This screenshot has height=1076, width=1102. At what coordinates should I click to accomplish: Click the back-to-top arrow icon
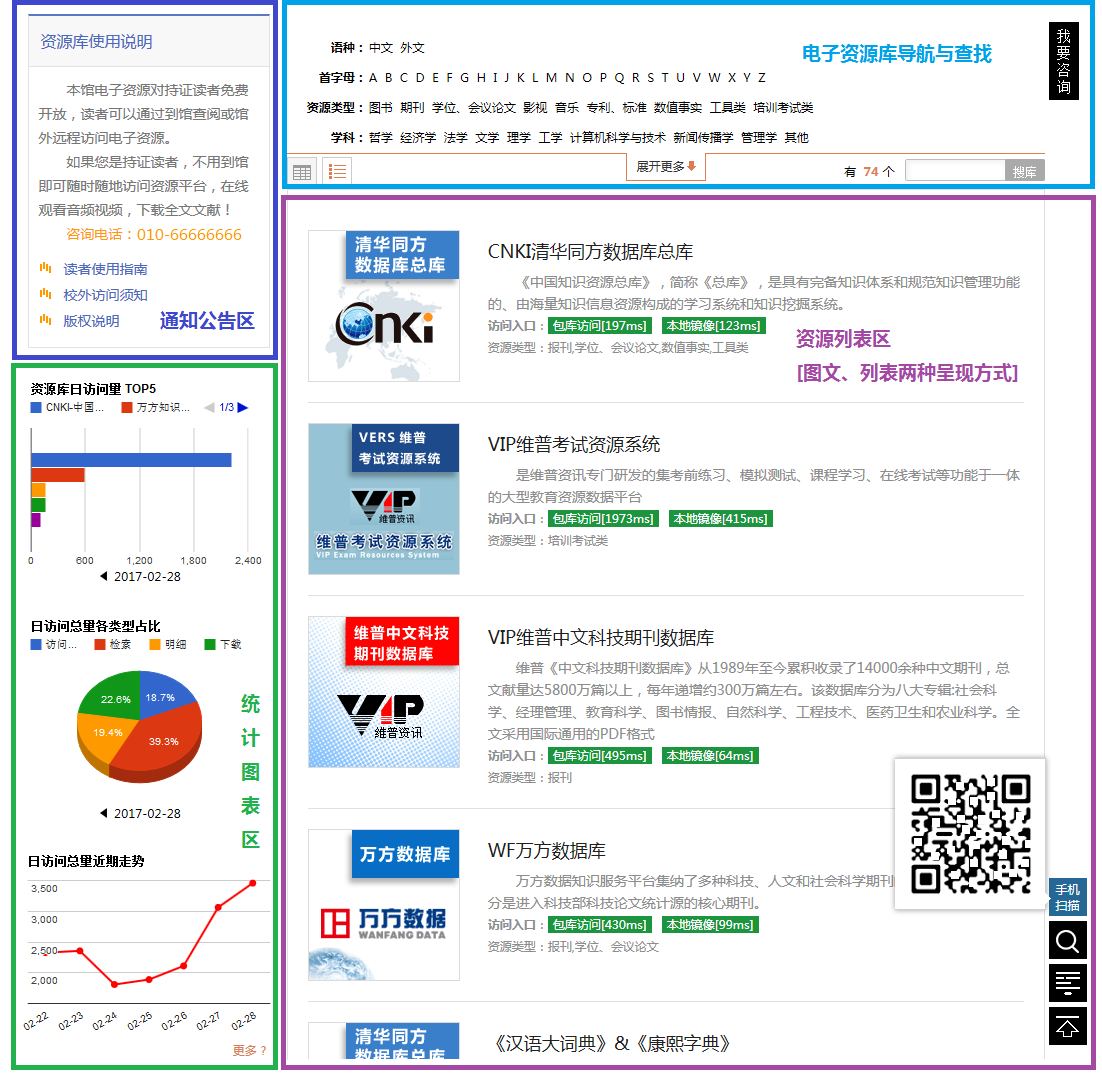click(x=1067, y=1027)
